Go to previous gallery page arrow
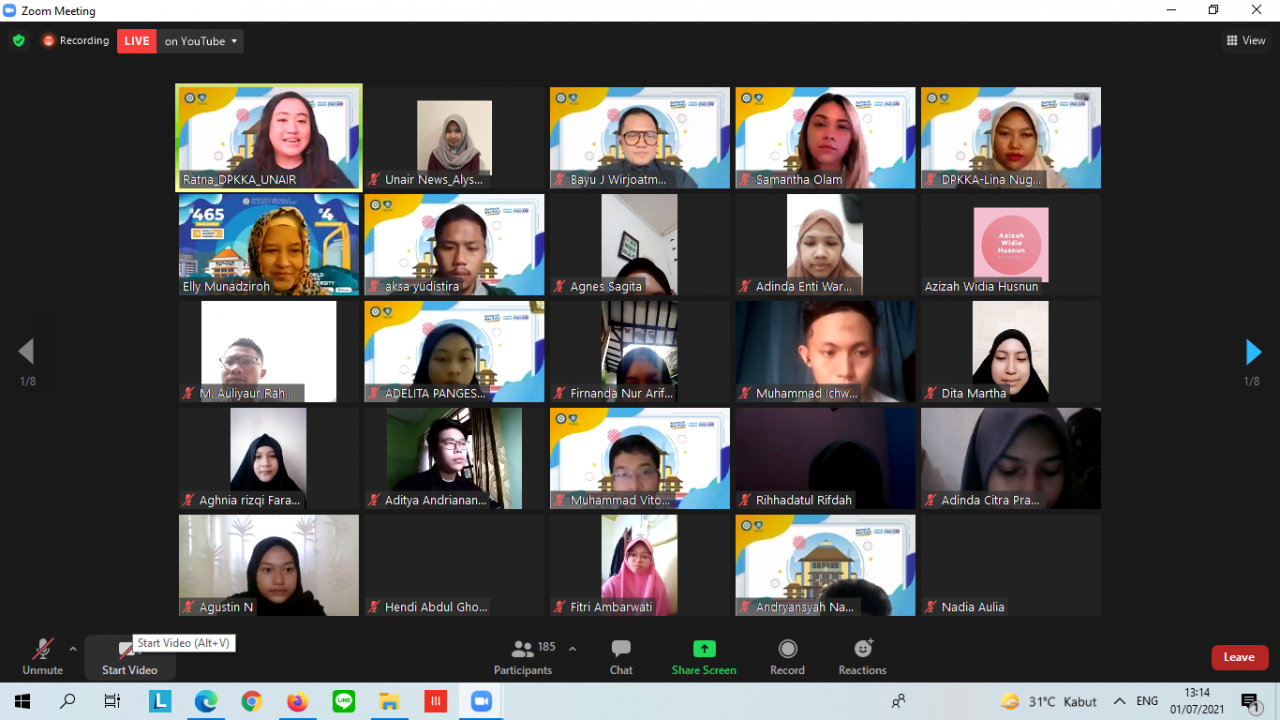Screen dimensions: 1280x720 [27, 352]
